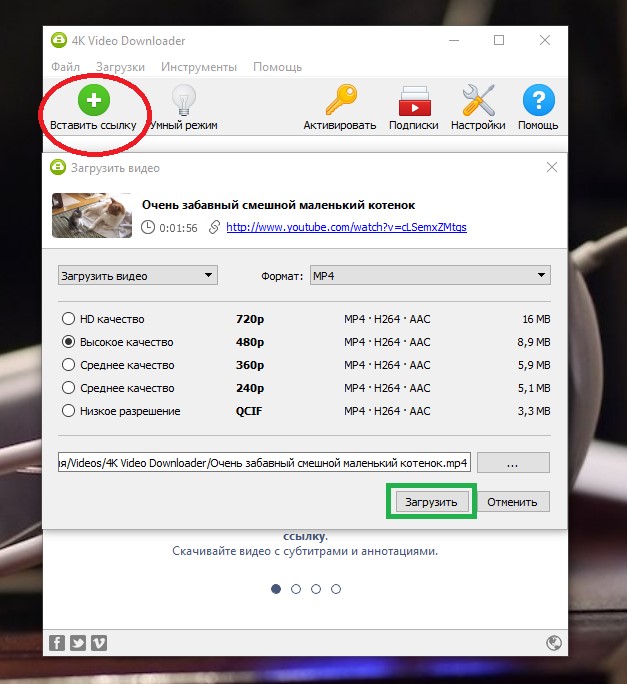The height and width of the screenshot is (684, 627).
Task: Open the Формат MP4 dropdown
Action: coord(429,275)
